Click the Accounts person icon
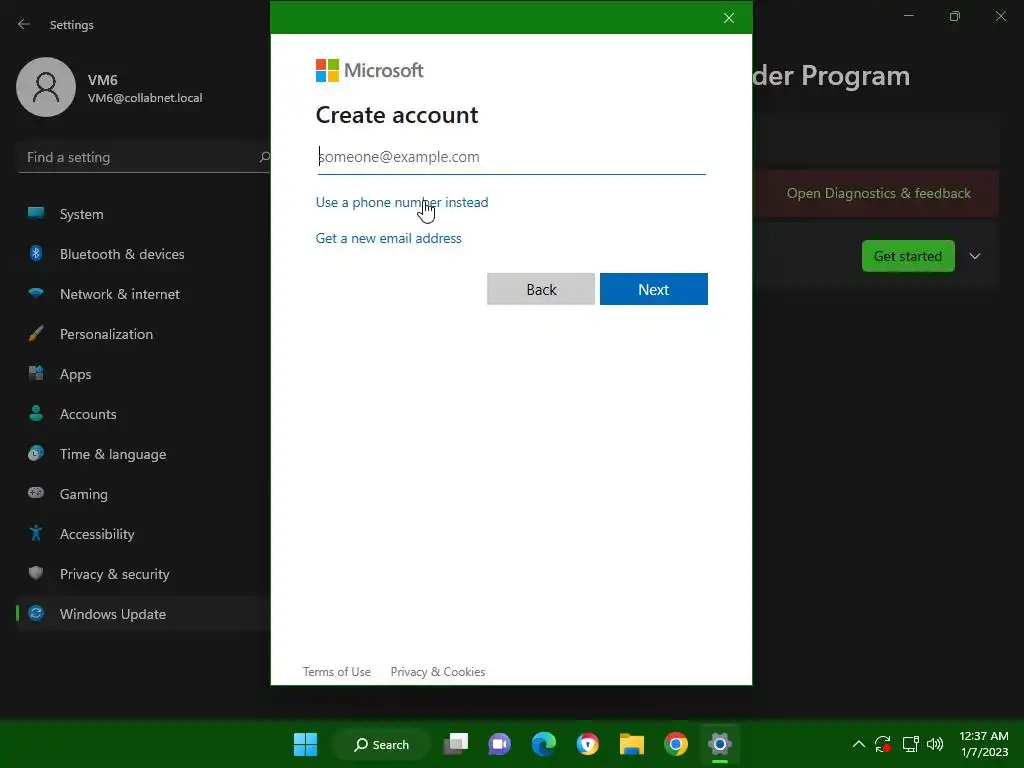The height and width of the screenshot is (768, 1024). point(36,413)
